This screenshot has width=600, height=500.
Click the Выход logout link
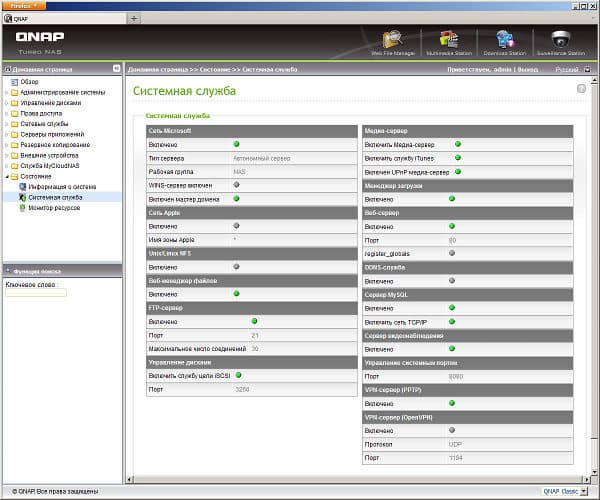tap(528, 70)
